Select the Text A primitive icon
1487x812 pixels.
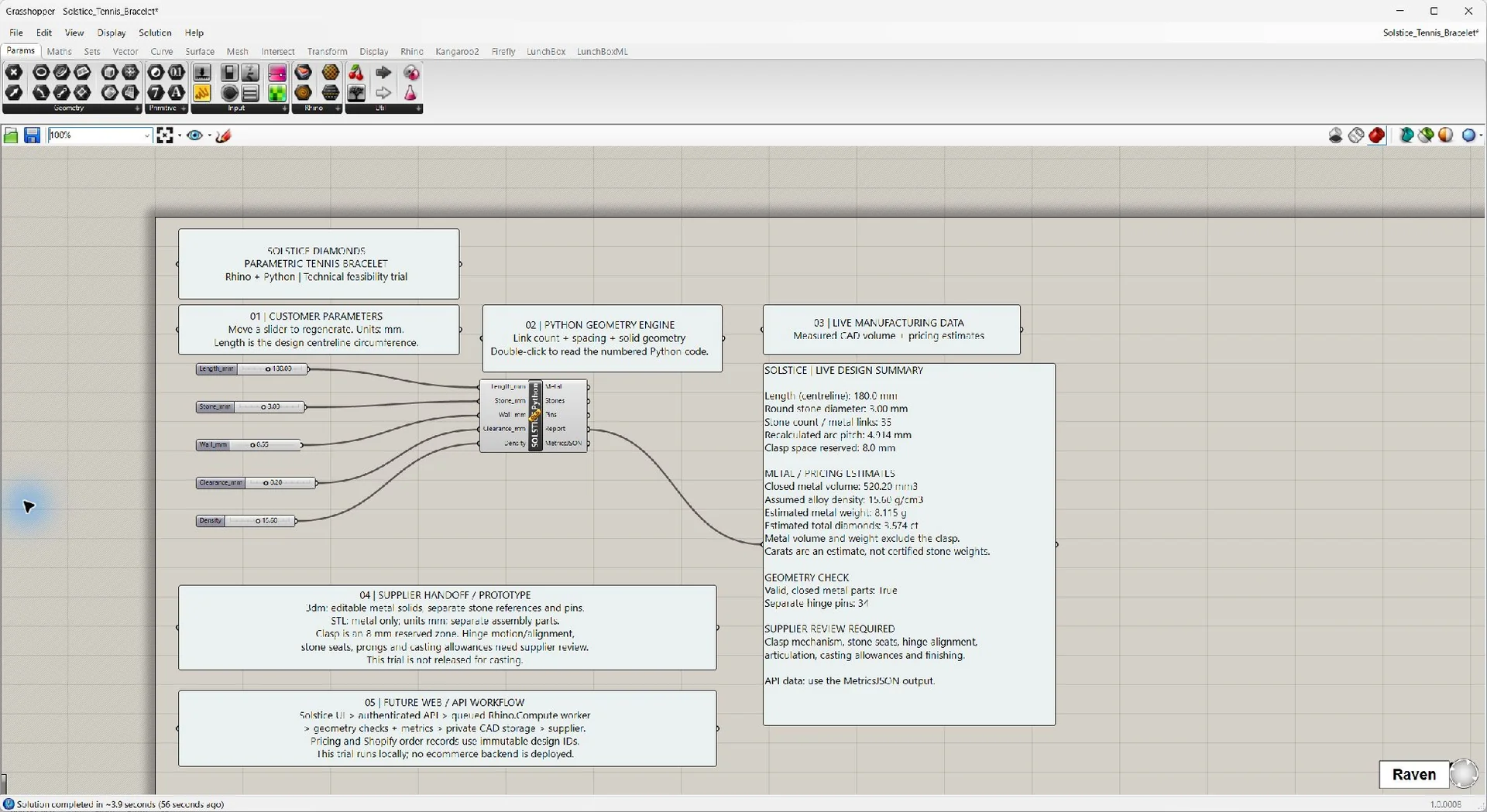tap(177, 92)
